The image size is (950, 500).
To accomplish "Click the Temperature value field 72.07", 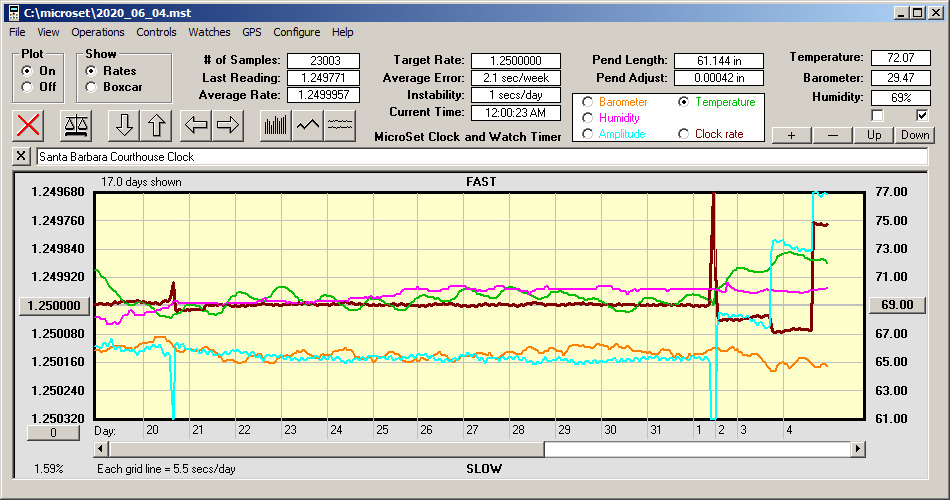I will pos(900,58).
